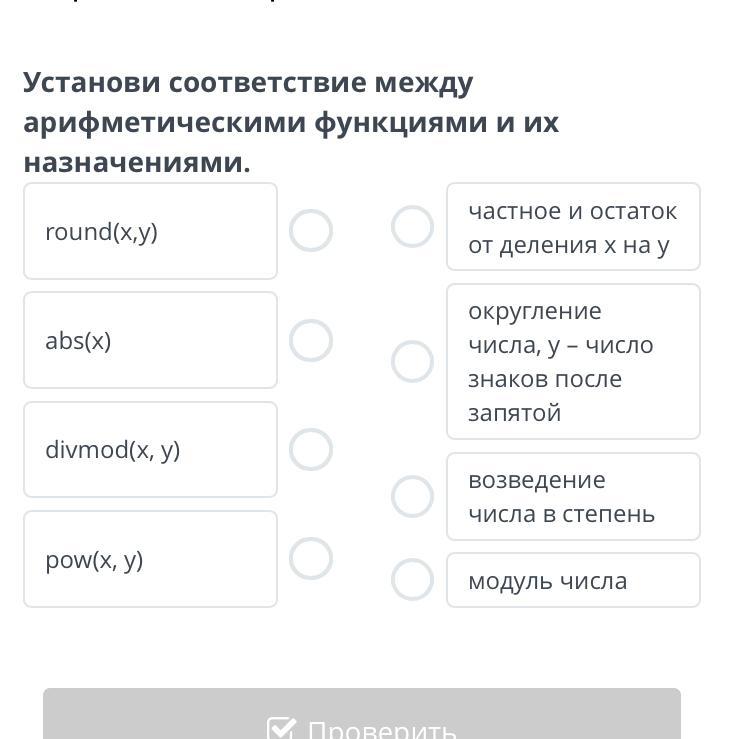This screenshot has width=737, height=739.
Task: Choose the circle beside 'возведение числа в степень'
Action: (x=412, y=496)
